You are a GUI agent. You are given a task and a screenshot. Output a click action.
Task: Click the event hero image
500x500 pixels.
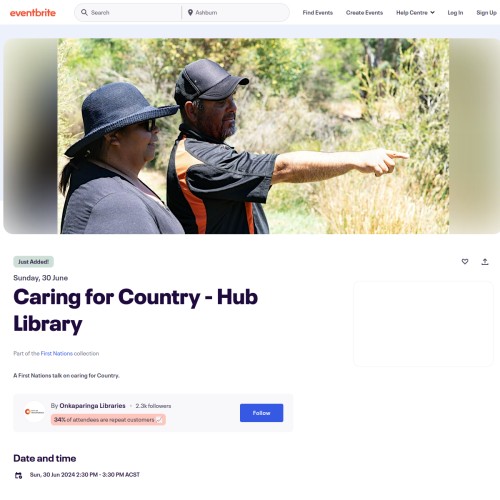click(253, 136)
